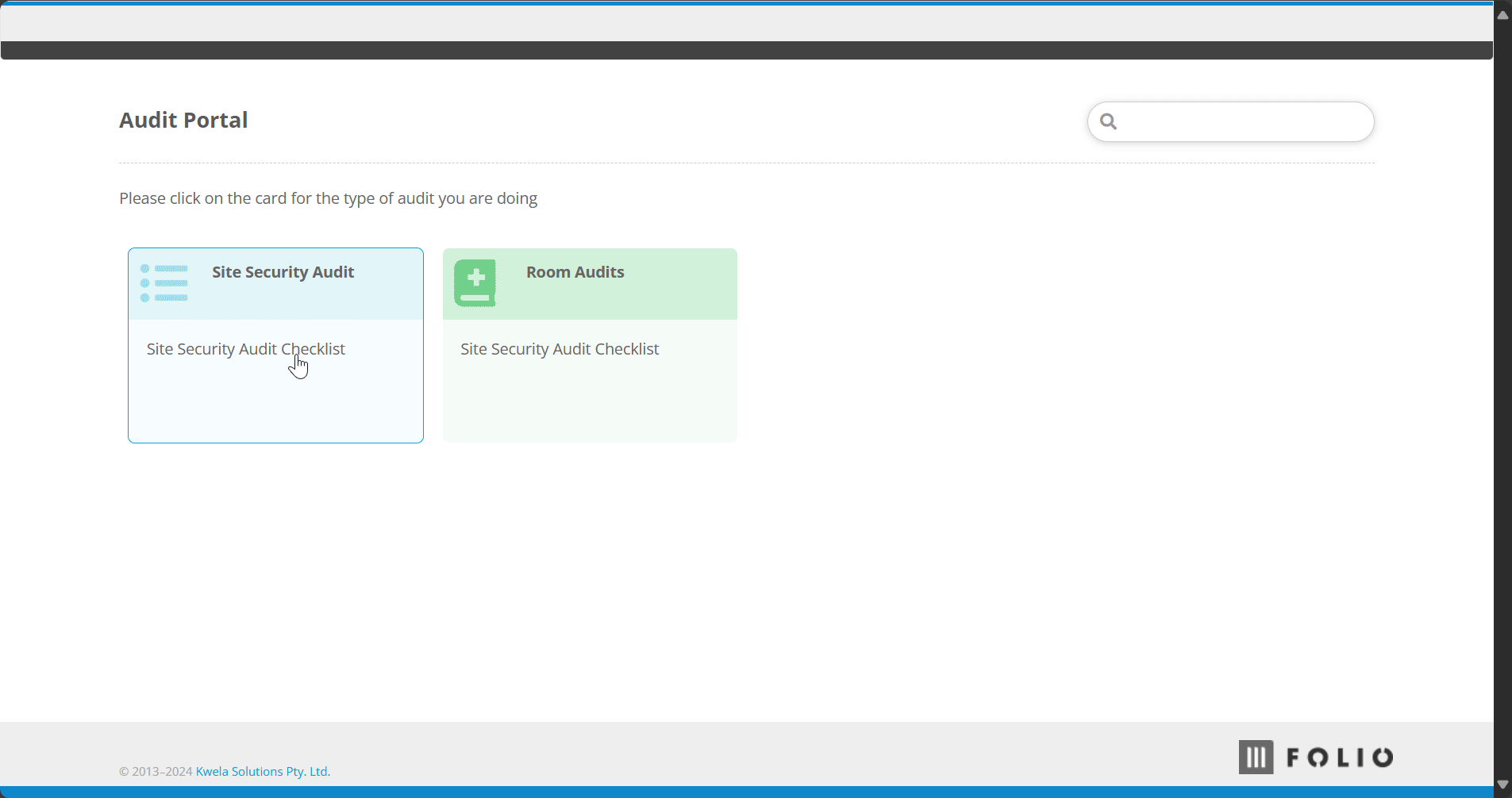Click the scrollbar up arrow
The width and height of the screenshot is (1512, 798).
coord(1502,15)
